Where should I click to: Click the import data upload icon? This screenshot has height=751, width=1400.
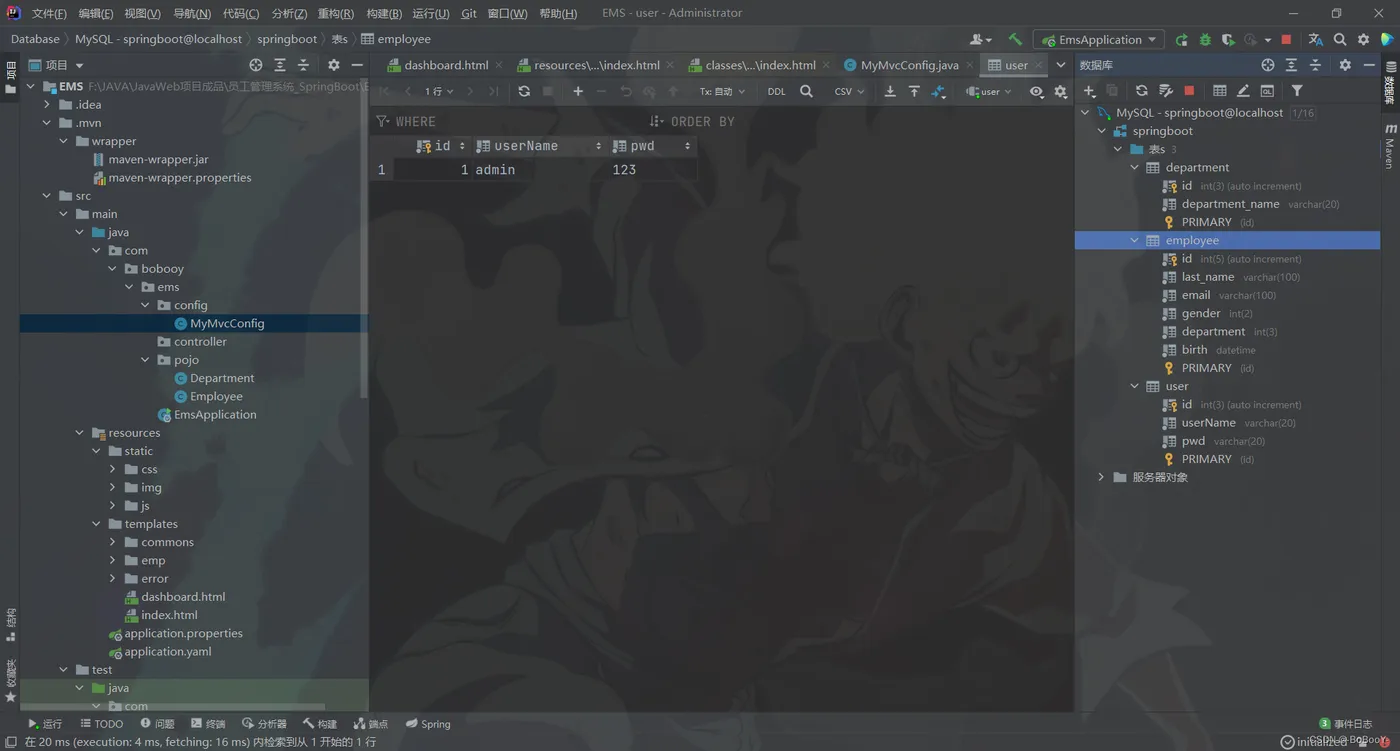point(914,91)
